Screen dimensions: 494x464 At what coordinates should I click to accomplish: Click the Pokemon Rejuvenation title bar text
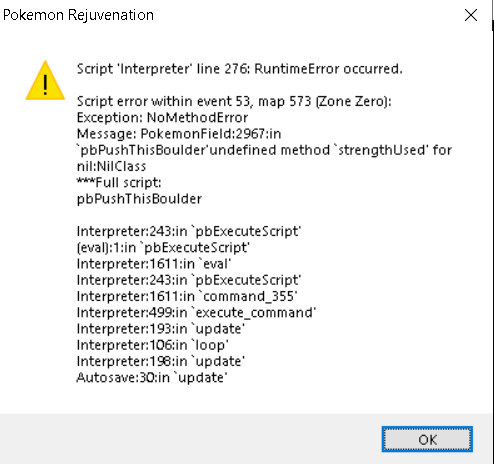[x=79, y=15]
